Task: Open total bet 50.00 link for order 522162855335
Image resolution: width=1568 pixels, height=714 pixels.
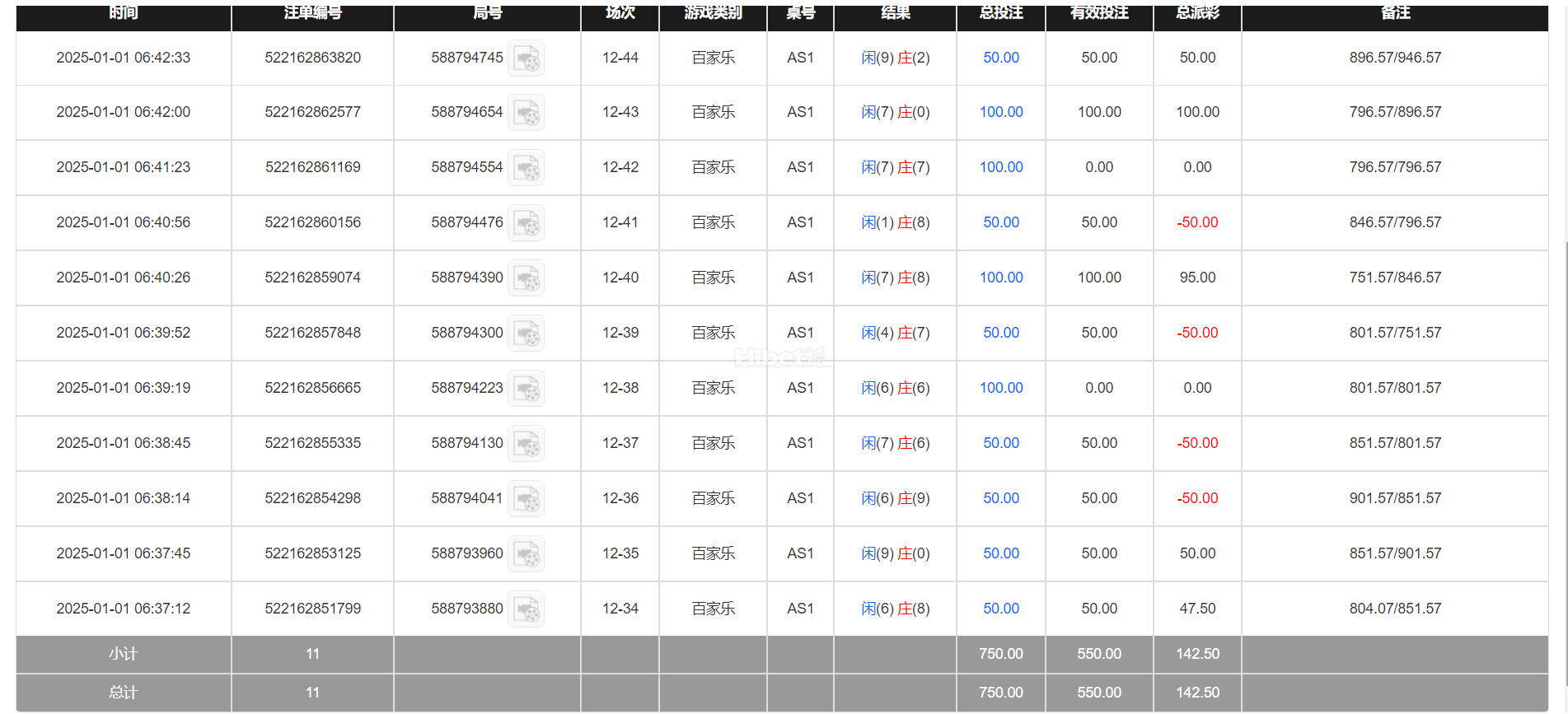Action: [x=1001, y=443]
